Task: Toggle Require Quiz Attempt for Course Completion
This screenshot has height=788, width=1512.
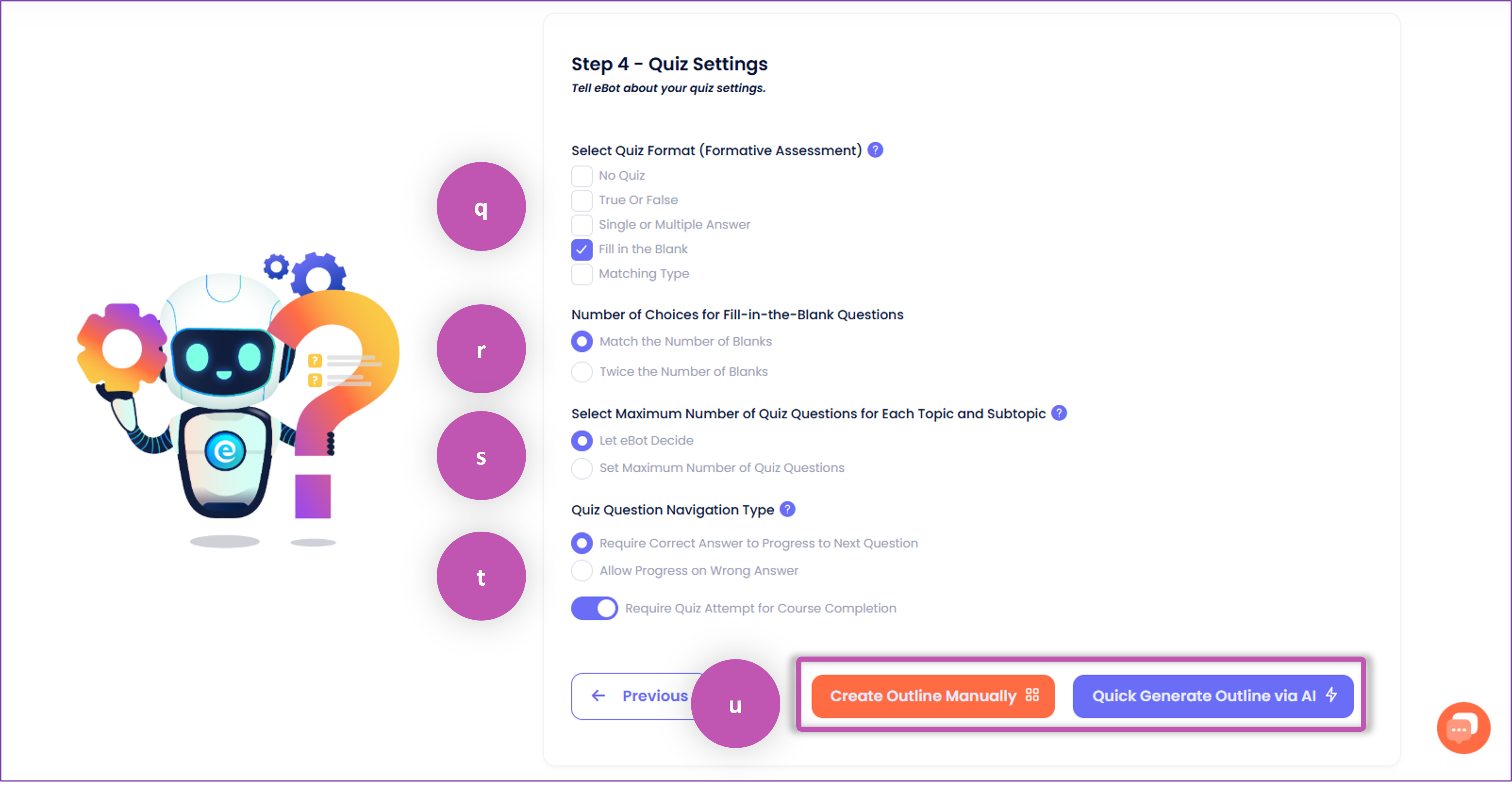Action: 594,609
